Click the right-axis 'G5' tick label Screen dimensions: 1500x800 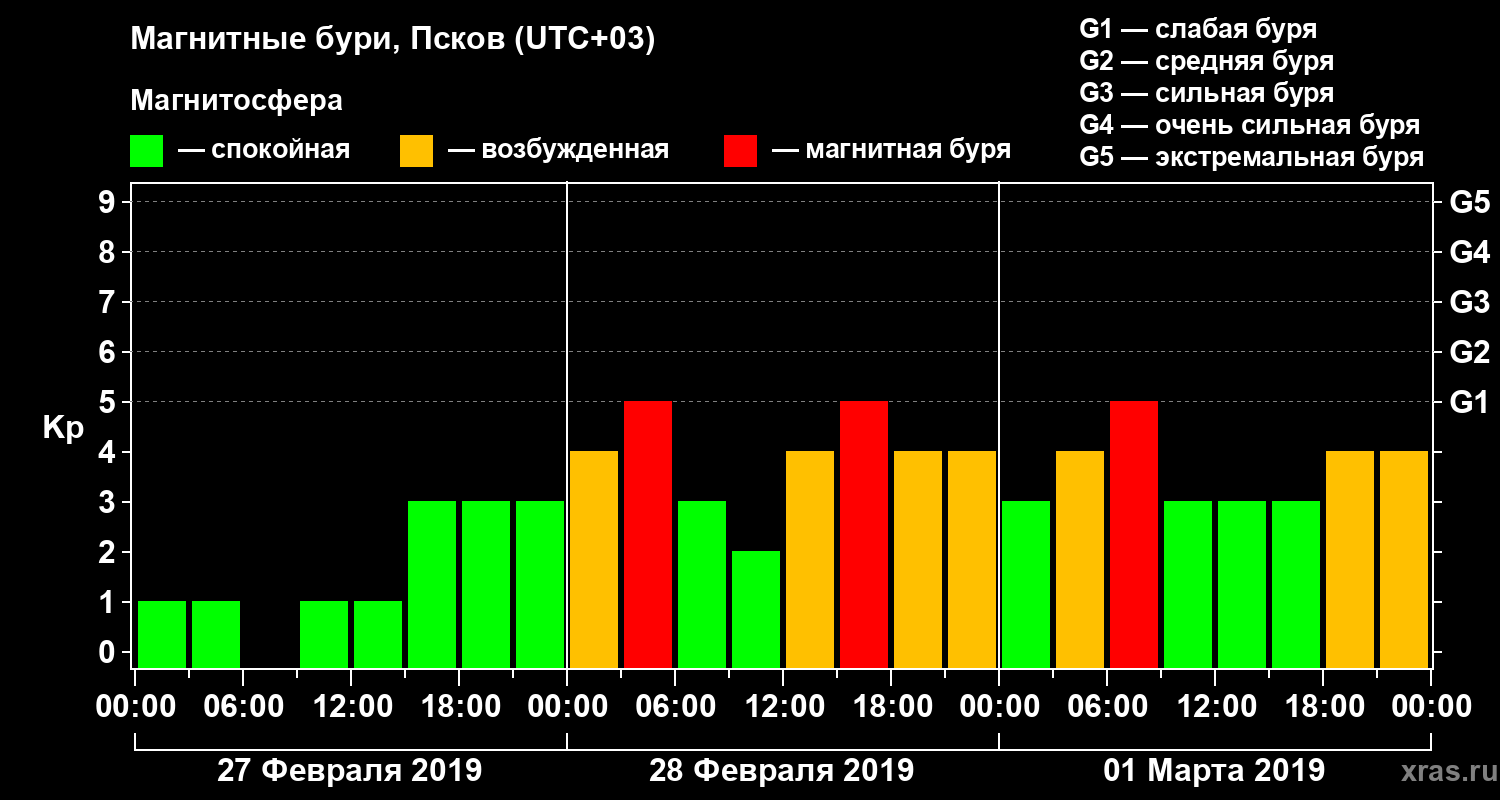click(1469, 203)
